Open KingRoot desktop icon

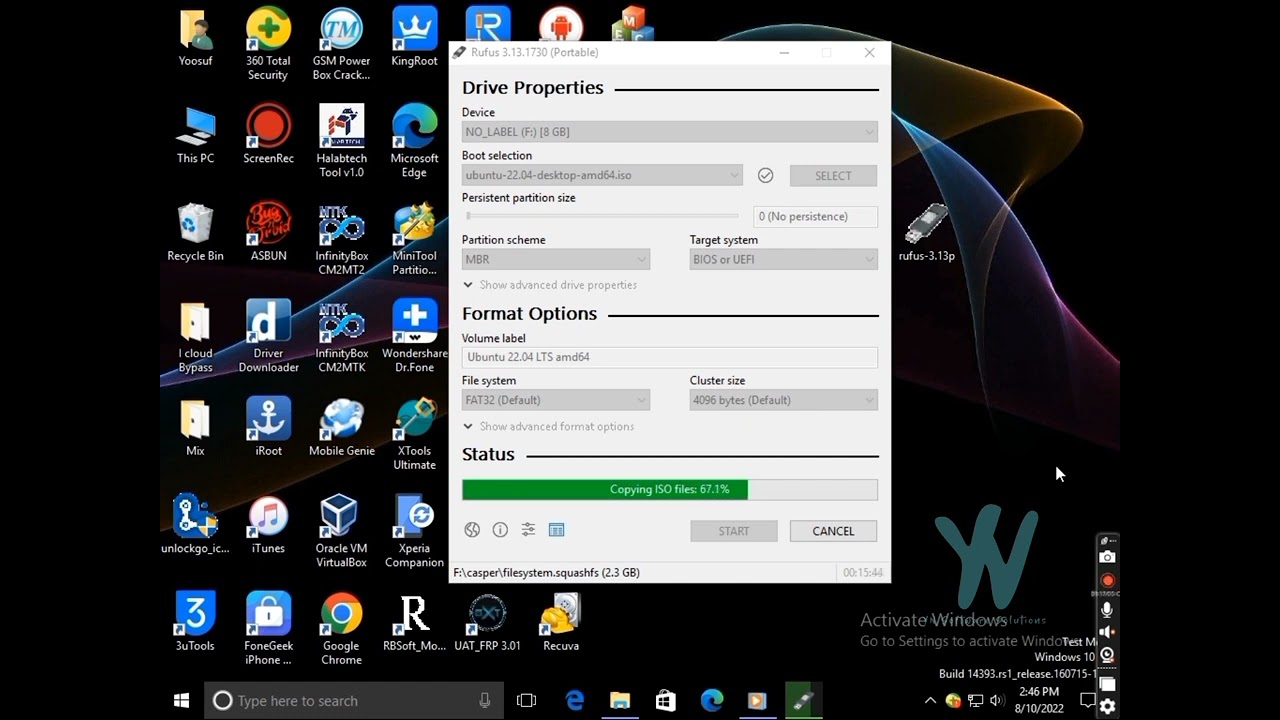[414, 38]
